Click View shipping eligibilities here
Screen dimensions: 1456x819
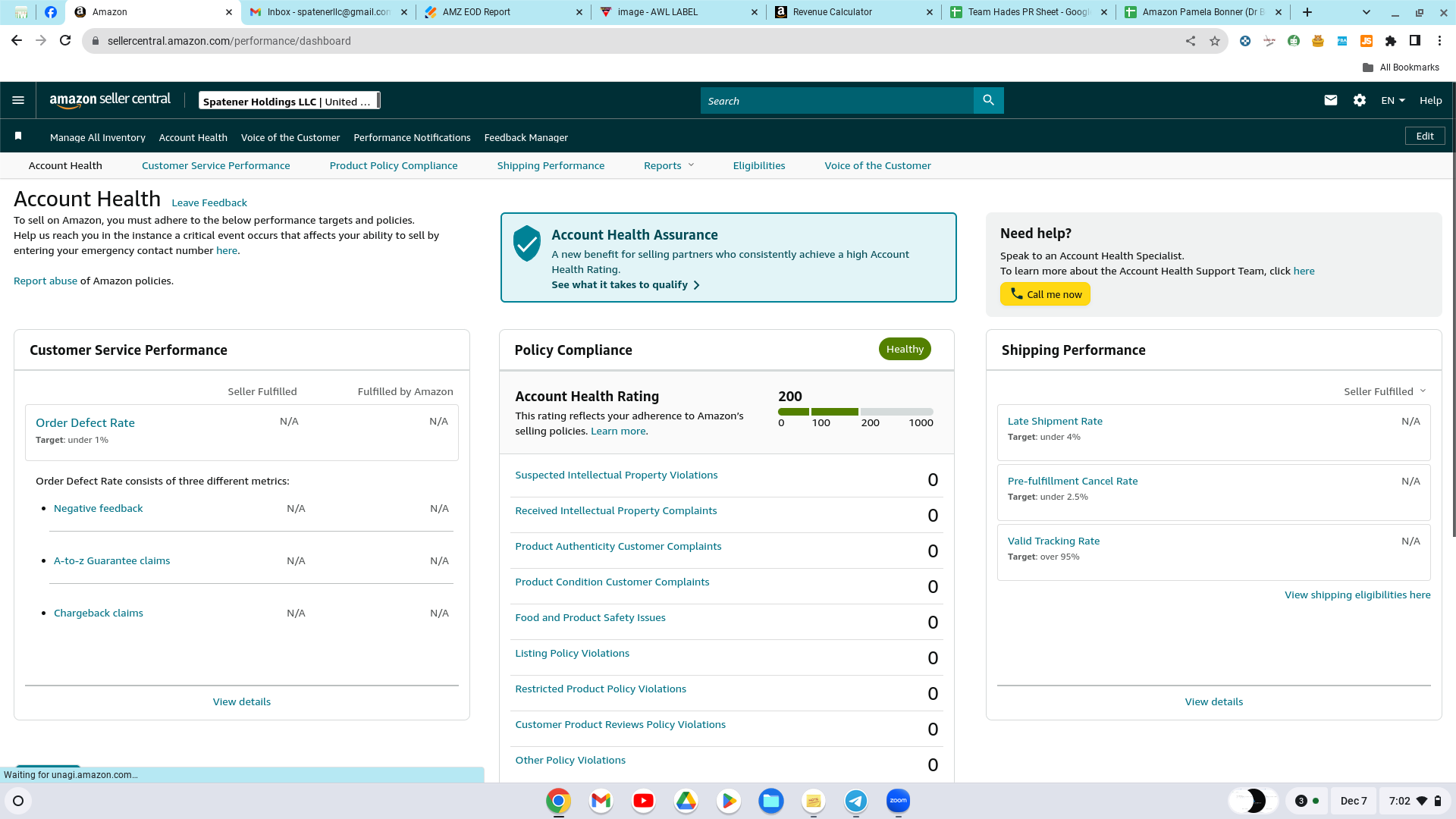(x=1357, y=595)
